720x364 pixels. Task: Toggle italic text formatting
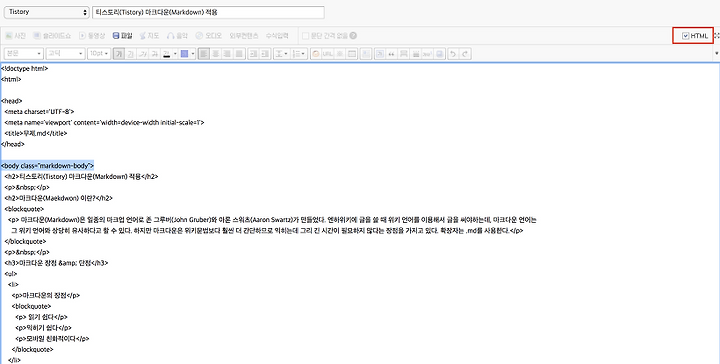click(143, 54)
